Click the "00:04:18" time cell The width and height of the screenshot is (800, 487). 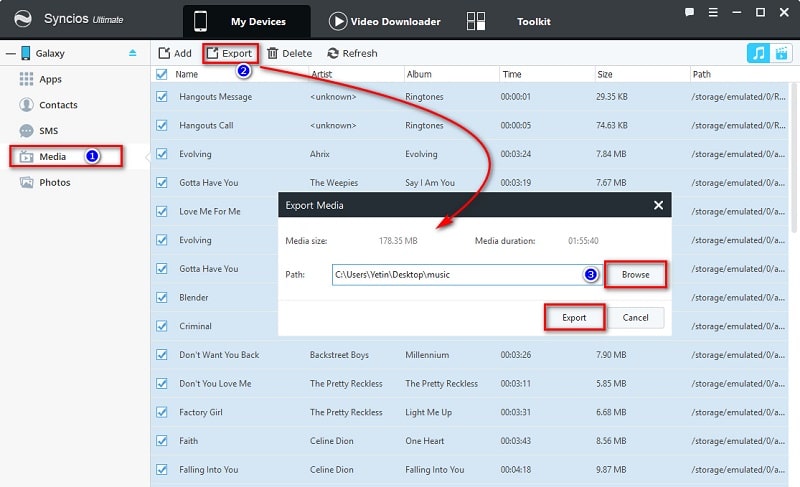pyautogui.click(x=515, y=470)
